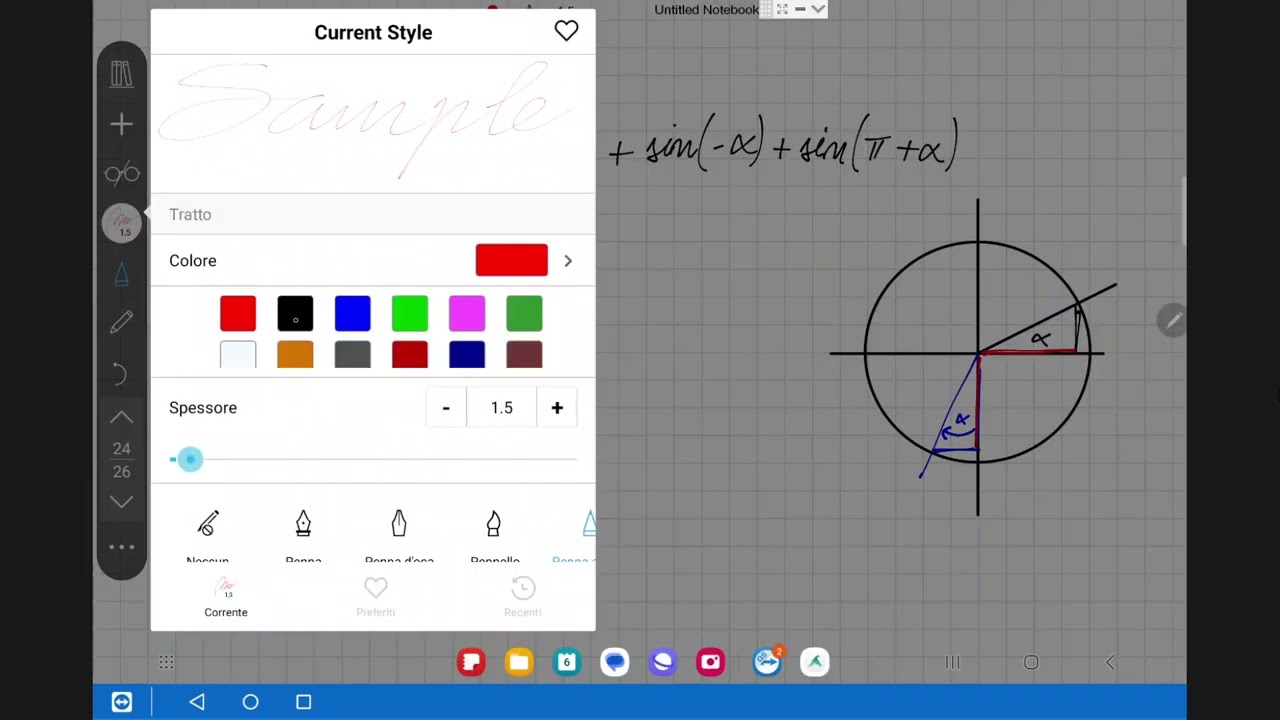The image size is (1280, 720).
Task: Pick the dark red color swatch
Action: tap(410, 354)
